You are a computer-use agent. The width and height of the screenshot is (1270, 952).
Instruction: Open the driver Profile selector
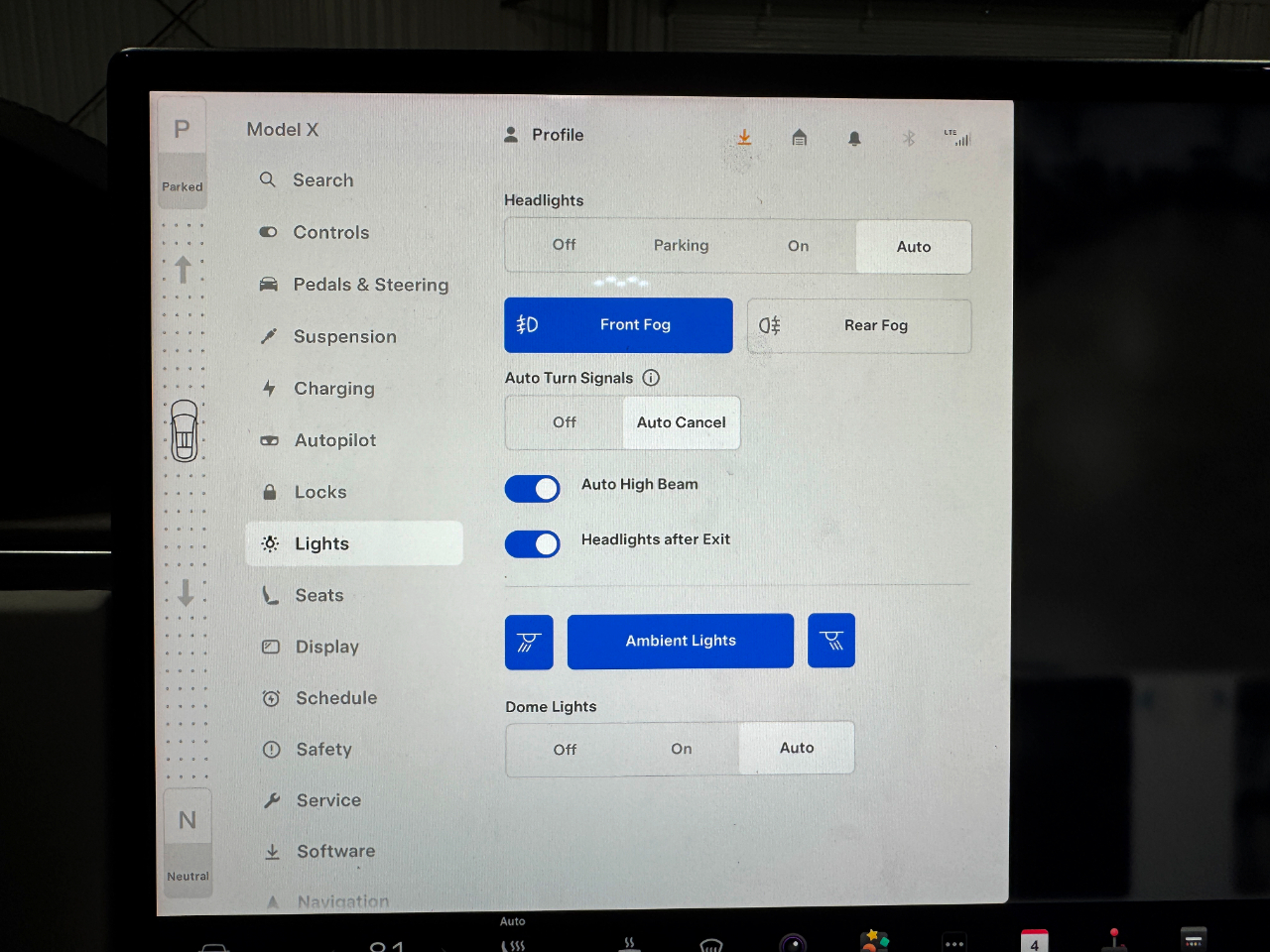click(545, 135)
